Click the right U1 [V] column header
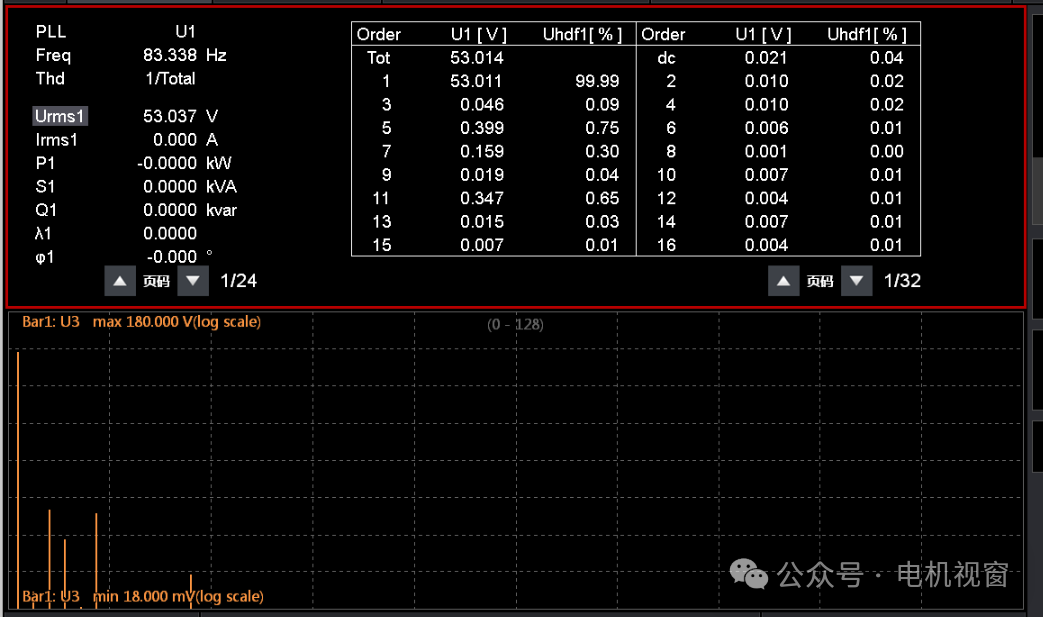 point(763,35)
